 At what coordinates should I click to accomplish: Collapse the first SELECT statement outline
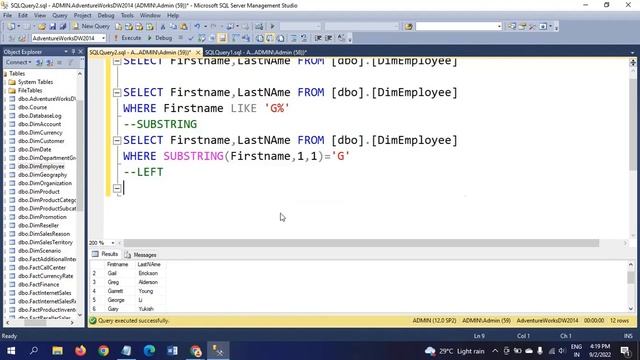[117, 61]
